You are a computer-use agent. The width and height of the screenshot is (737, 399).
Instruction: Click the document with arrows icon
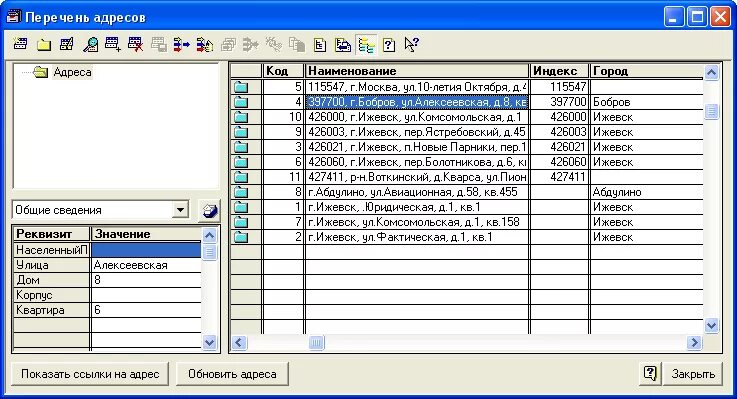pyautogui.click(x=343, y=45)
